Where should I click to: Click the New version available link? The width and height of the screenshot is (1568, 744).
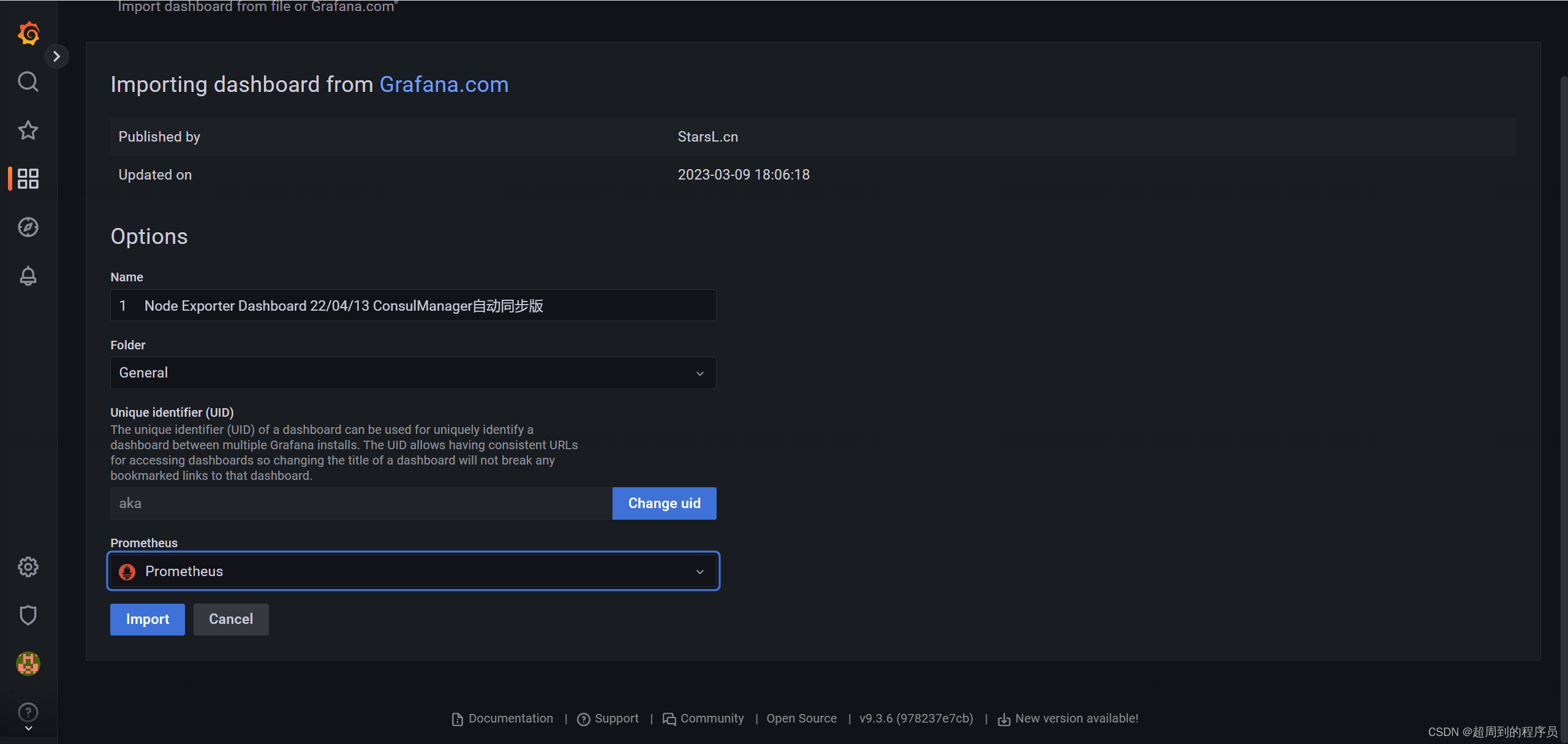point(1076,718)
